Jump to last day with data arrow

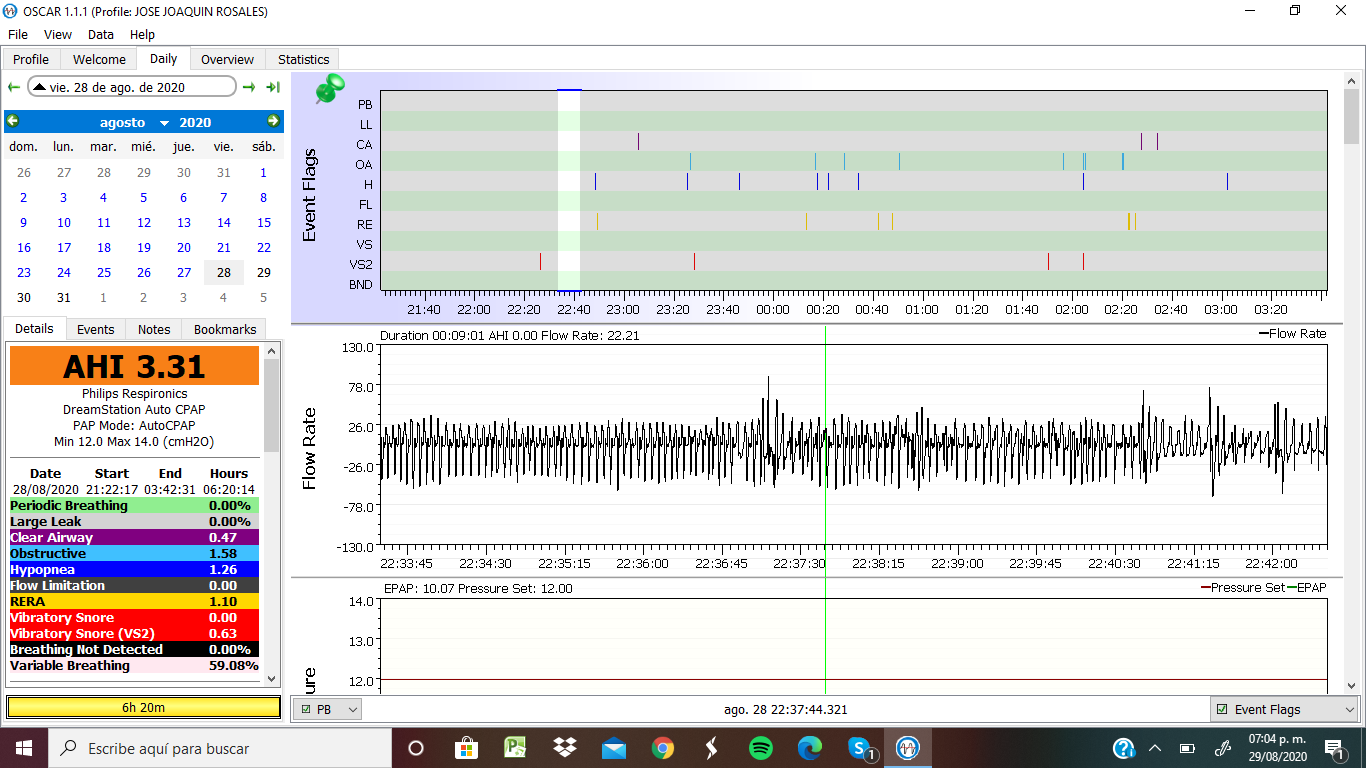tap(272, 87)
